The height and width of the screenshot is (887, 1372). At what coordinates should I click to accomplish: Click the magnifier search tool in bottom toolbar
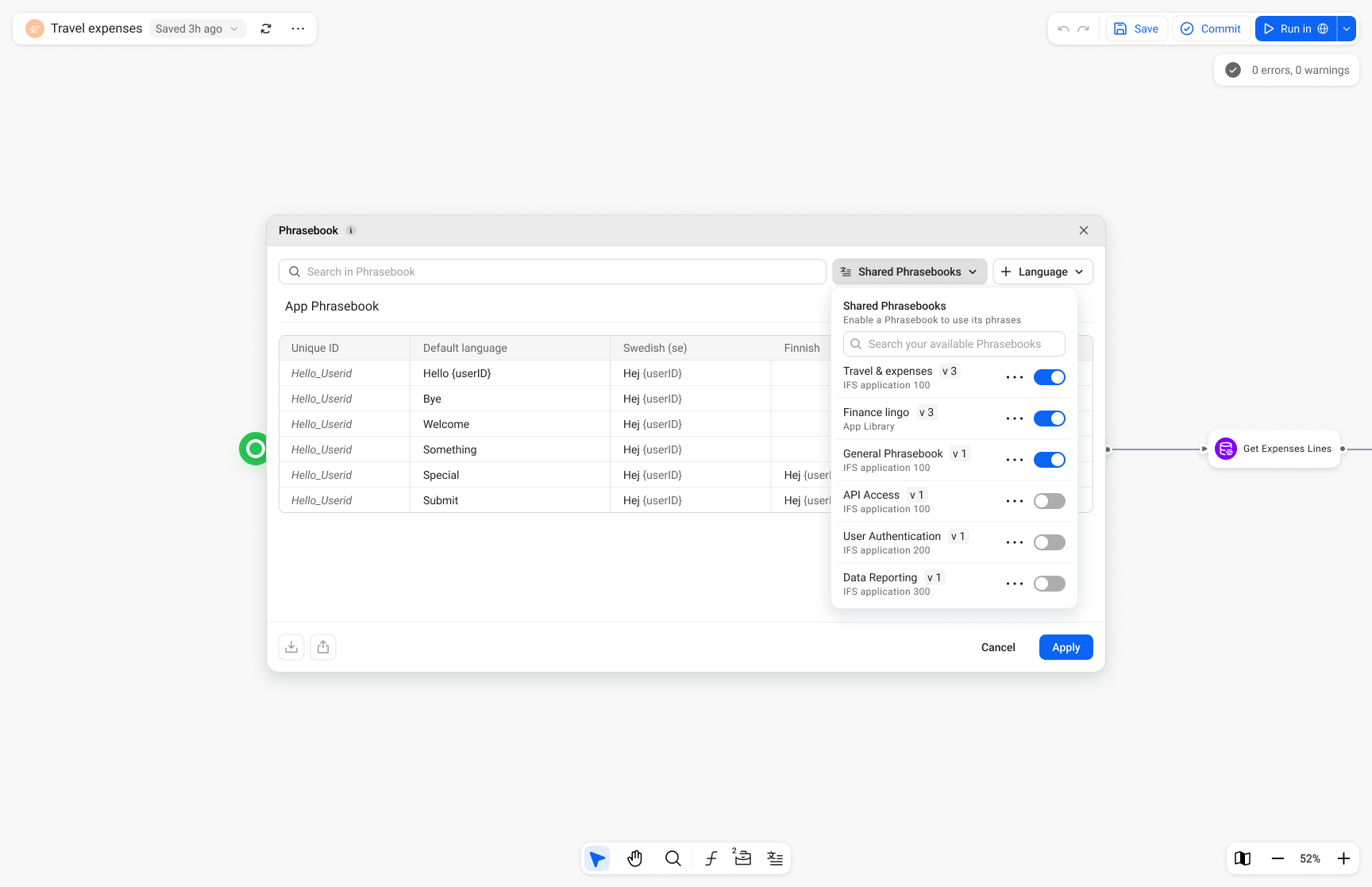(x=673, y=858)
